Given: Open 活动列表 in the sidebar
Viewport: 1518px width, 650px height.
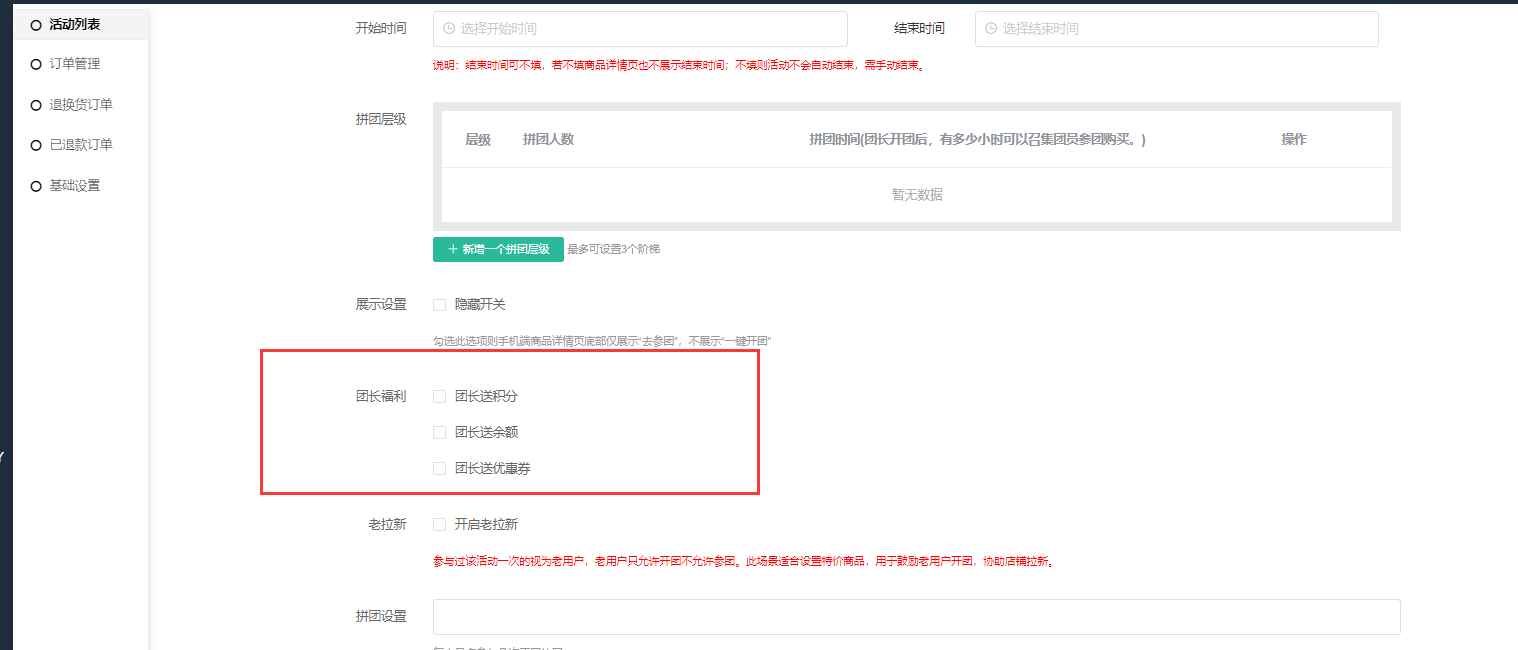Looking at the screenshot, I should coord(75,24).
